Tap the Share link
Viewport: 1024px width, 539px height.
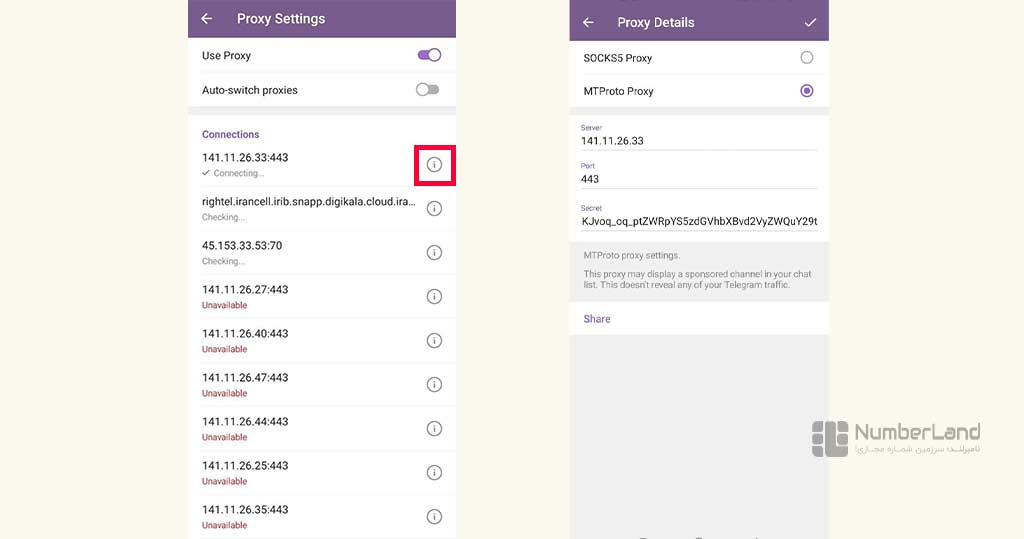pyautogui.click(x=597, y=319)
